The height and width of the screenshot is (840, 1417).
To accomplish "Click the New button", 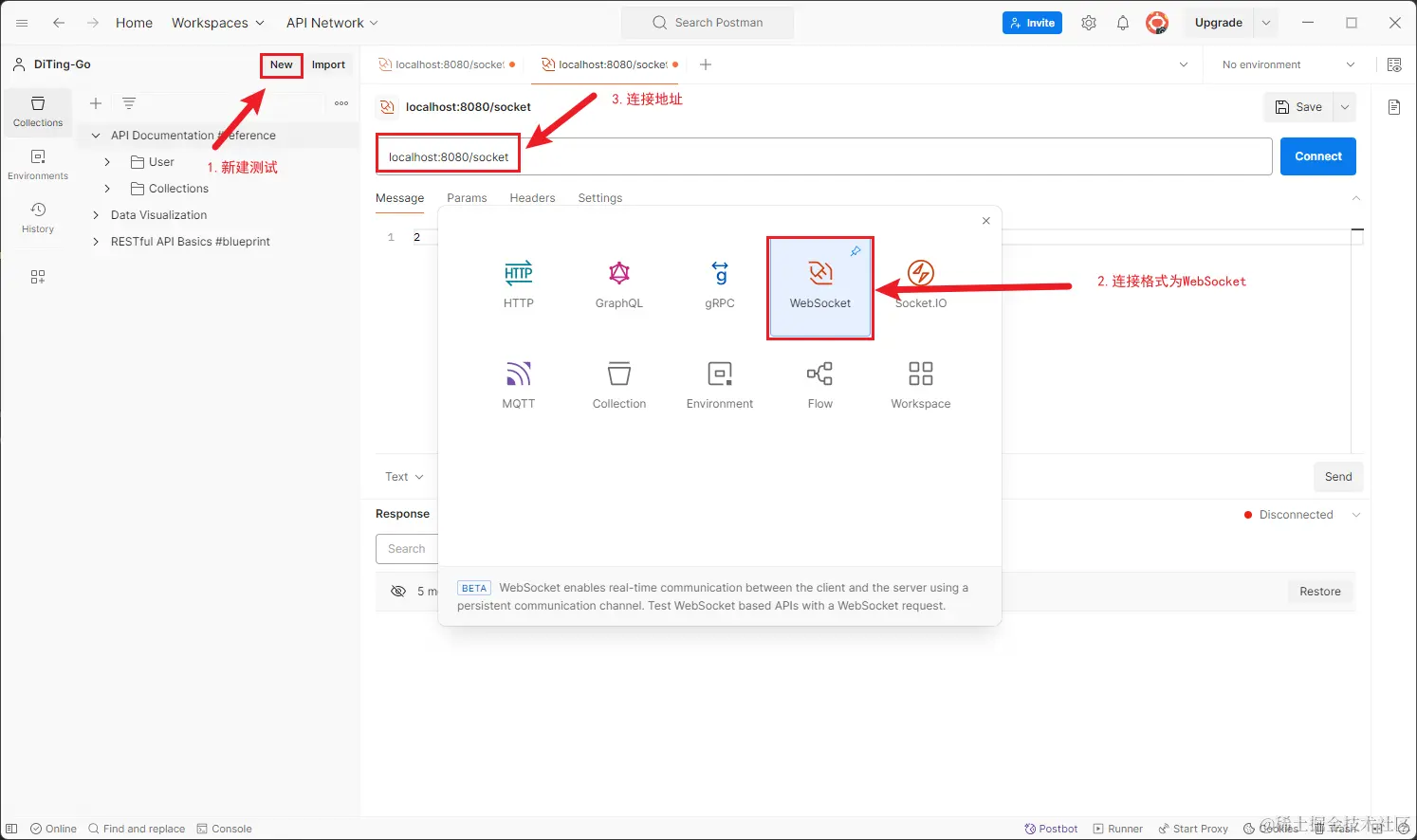I will [x=282, y=64].
